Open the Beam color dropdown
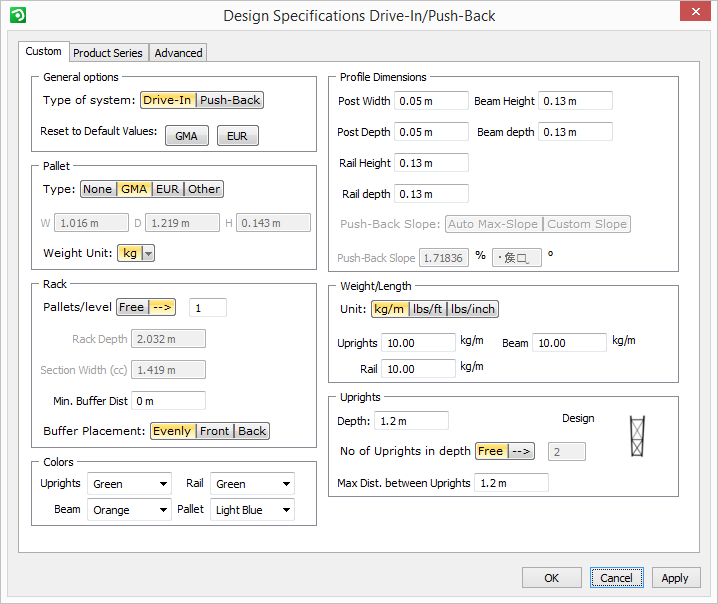This screenshot has width=718, height=604. point(129,510)
